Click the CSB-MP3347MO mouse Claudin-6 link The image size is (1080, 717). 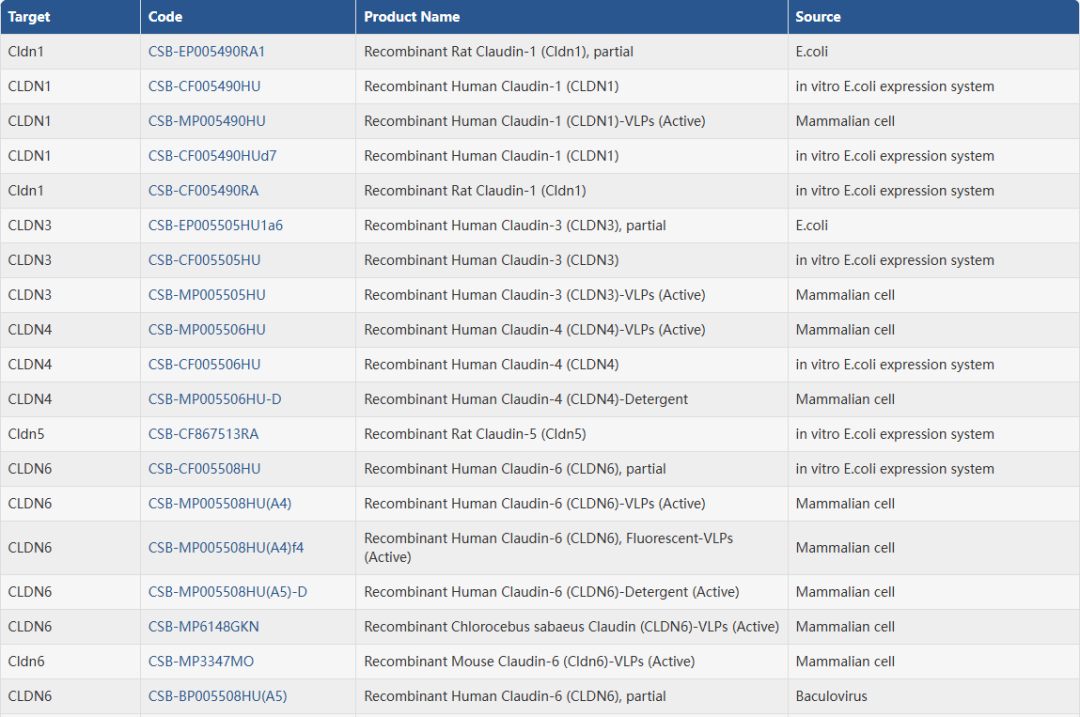[x=201, y=662]
